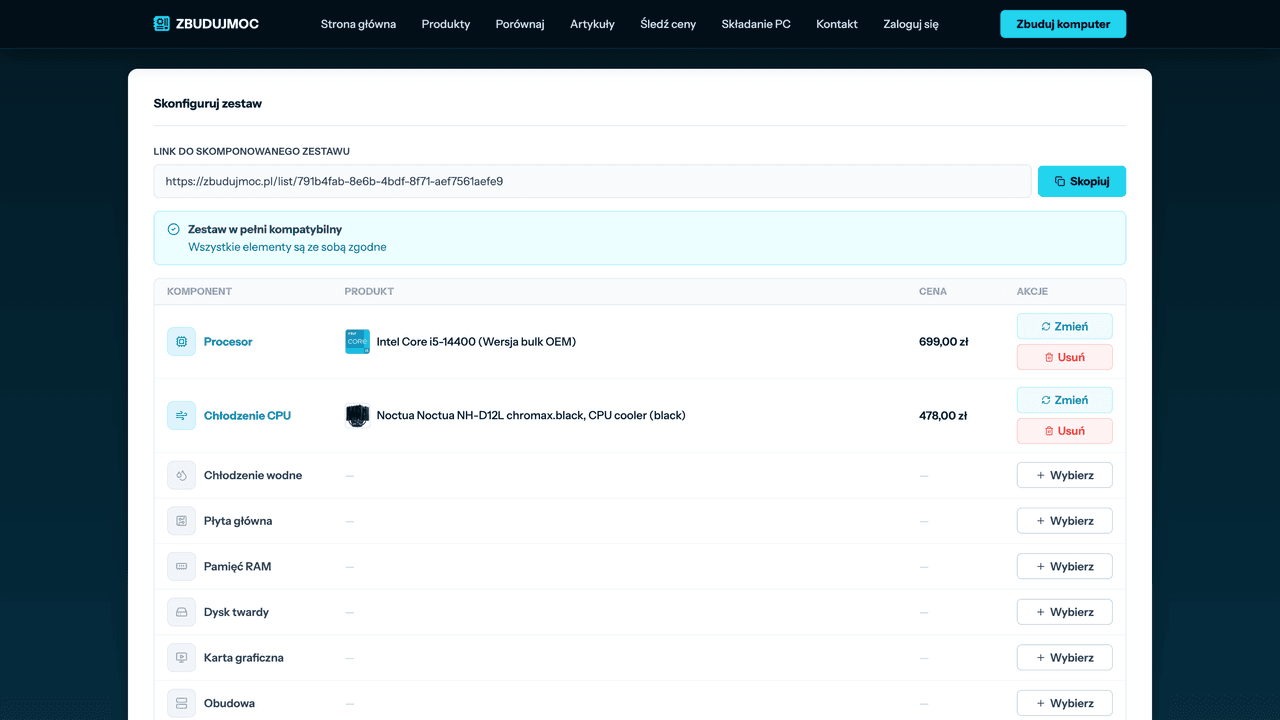This screenshot has width=1280, height=720.
Task: Change Chłodzenie CPU with Zmień
Action: coord(1065,400)
